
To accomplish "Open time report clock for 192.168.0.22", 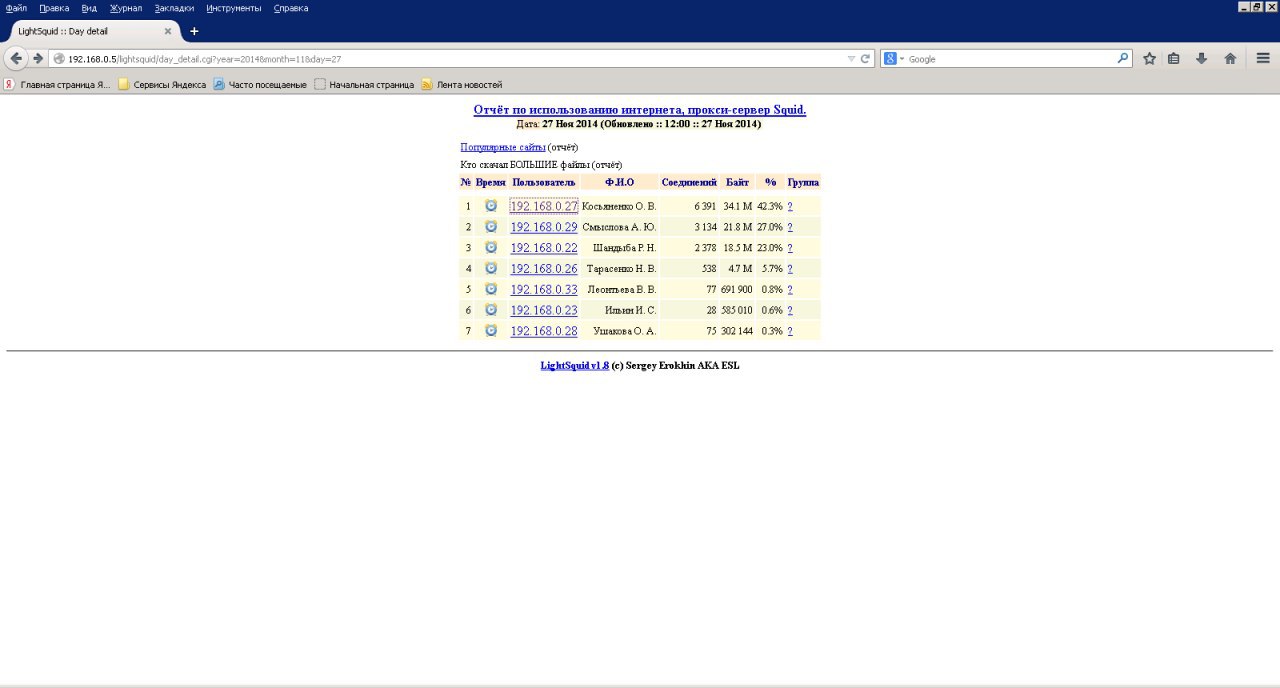I will point(491,247).
